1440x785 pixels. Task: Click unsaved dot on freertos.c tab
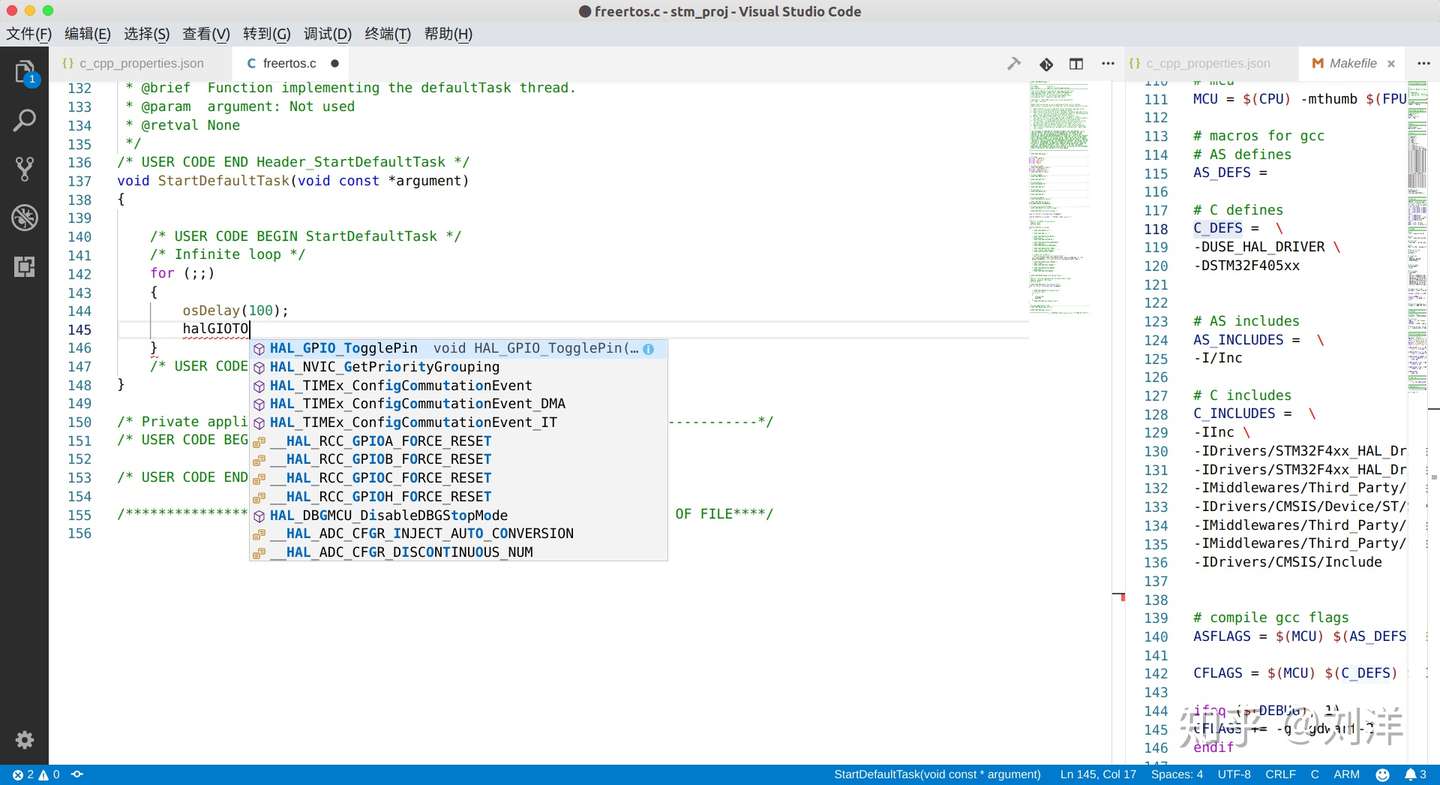(335, 63)
